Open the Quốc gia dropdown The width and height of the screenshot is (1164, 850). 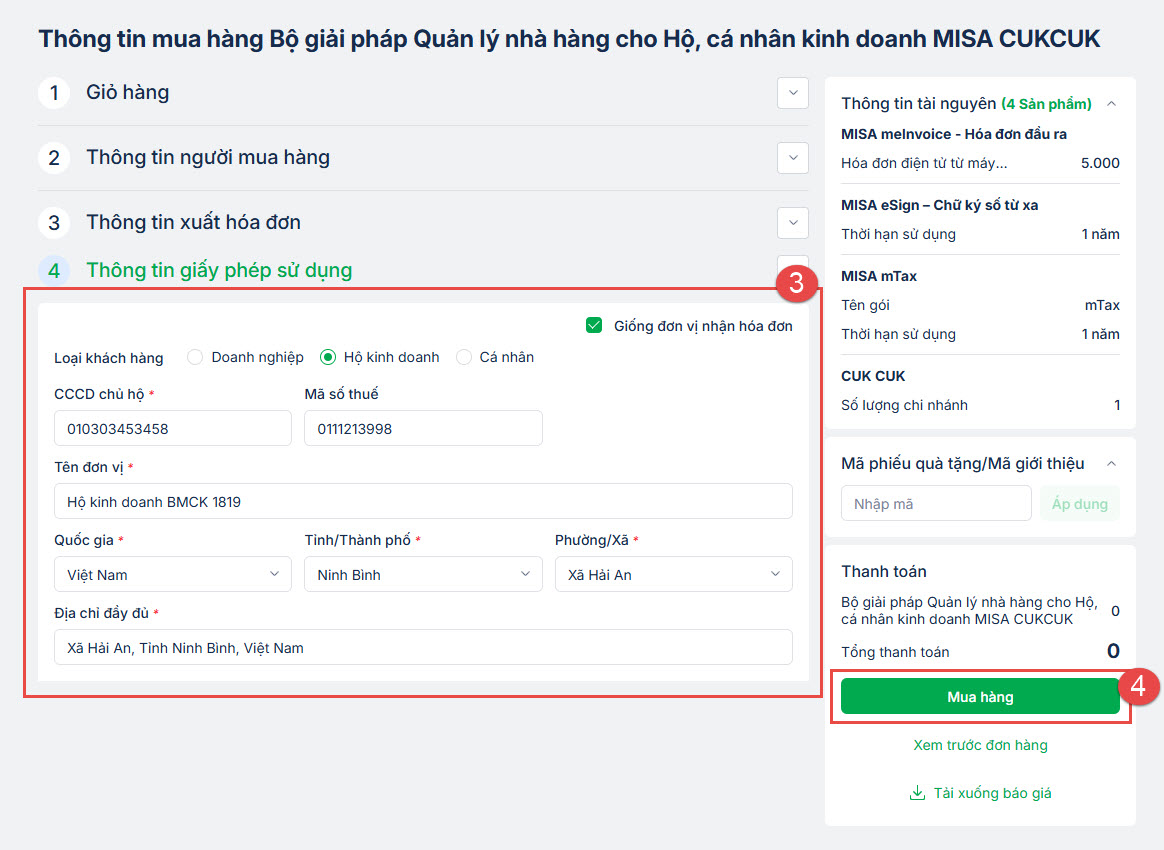tap(173, 574)
